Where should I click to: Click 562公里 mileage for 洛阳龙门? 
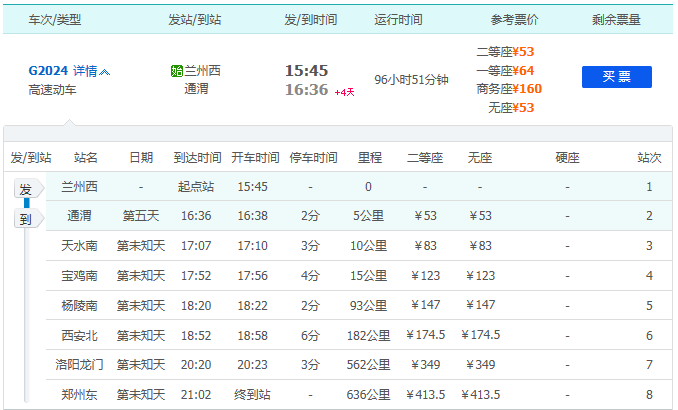(x=368, y=365)
